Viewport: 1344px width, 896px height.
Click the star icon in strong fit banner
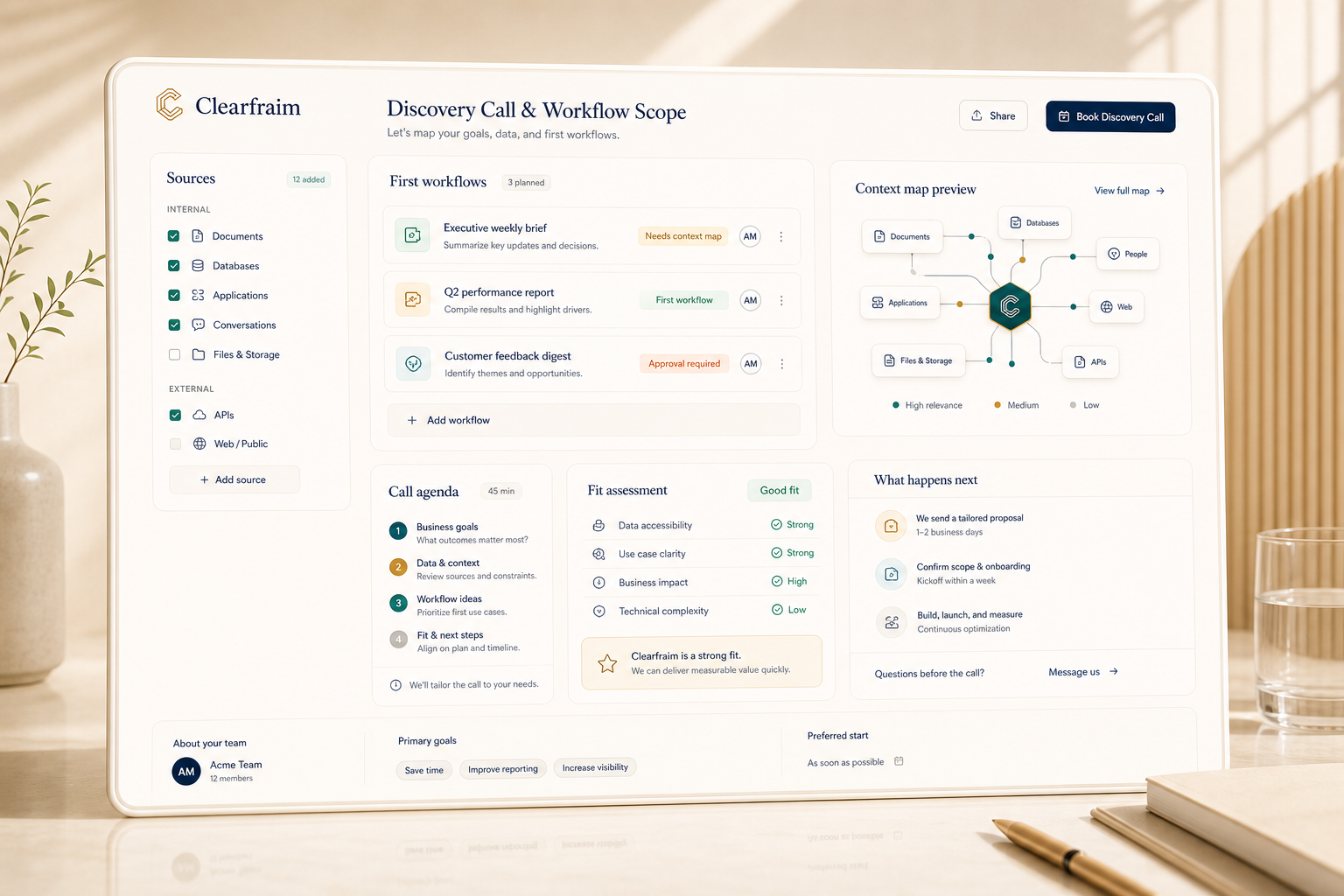607,663
